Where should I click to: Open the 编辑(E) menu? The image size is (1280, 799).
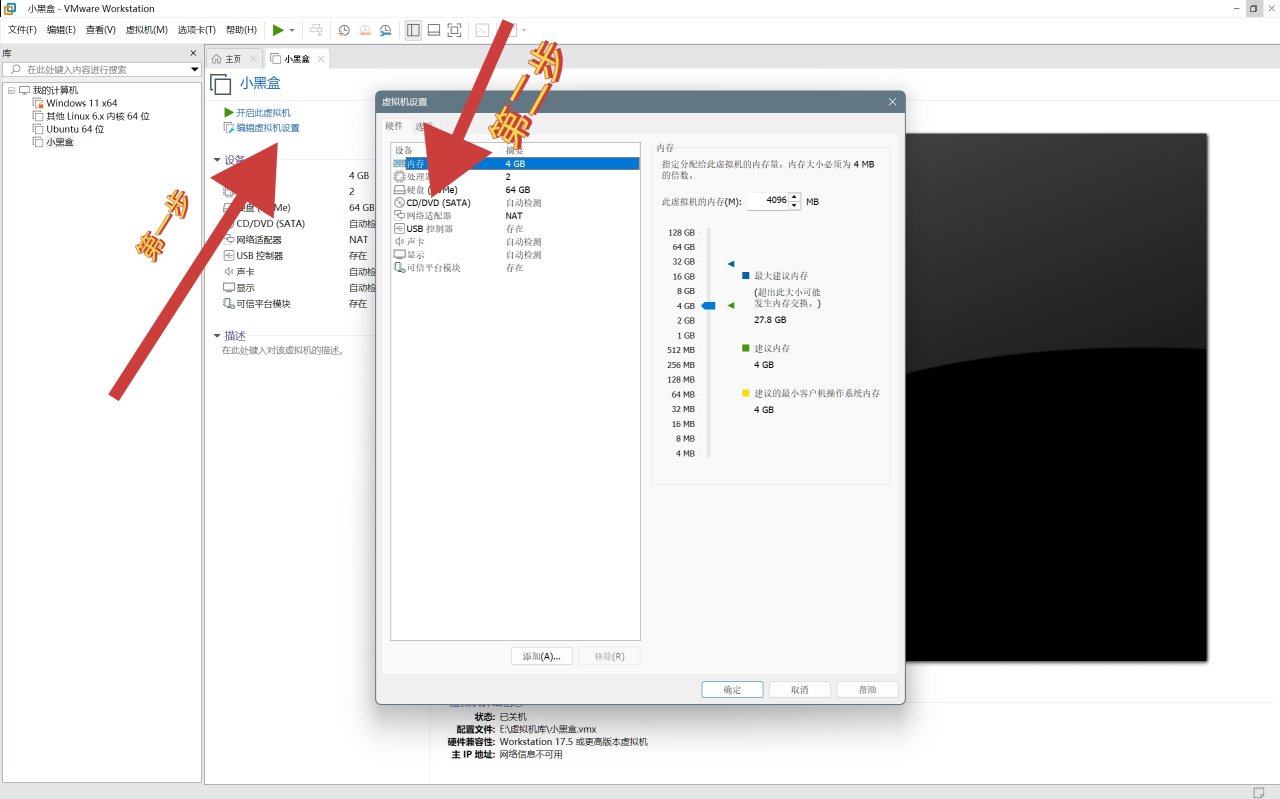[x=61, y=30]
